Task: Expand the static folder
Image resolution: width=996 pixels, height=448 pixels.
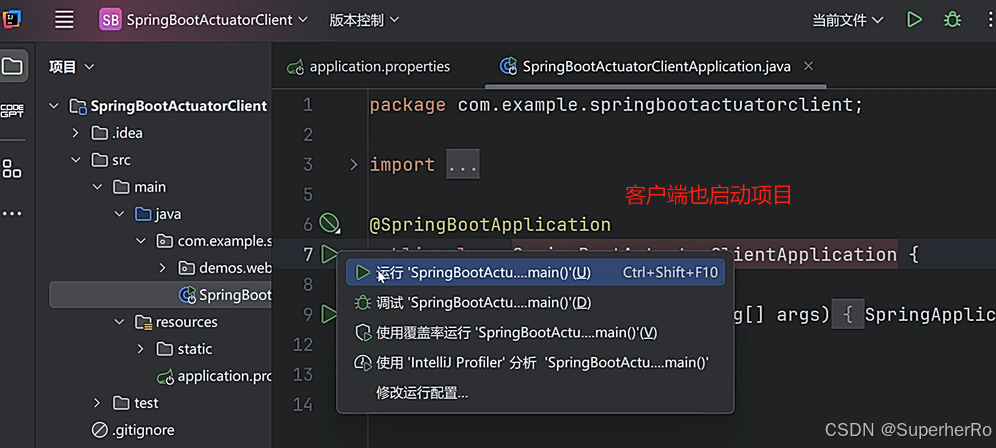Action: point(140,349)
